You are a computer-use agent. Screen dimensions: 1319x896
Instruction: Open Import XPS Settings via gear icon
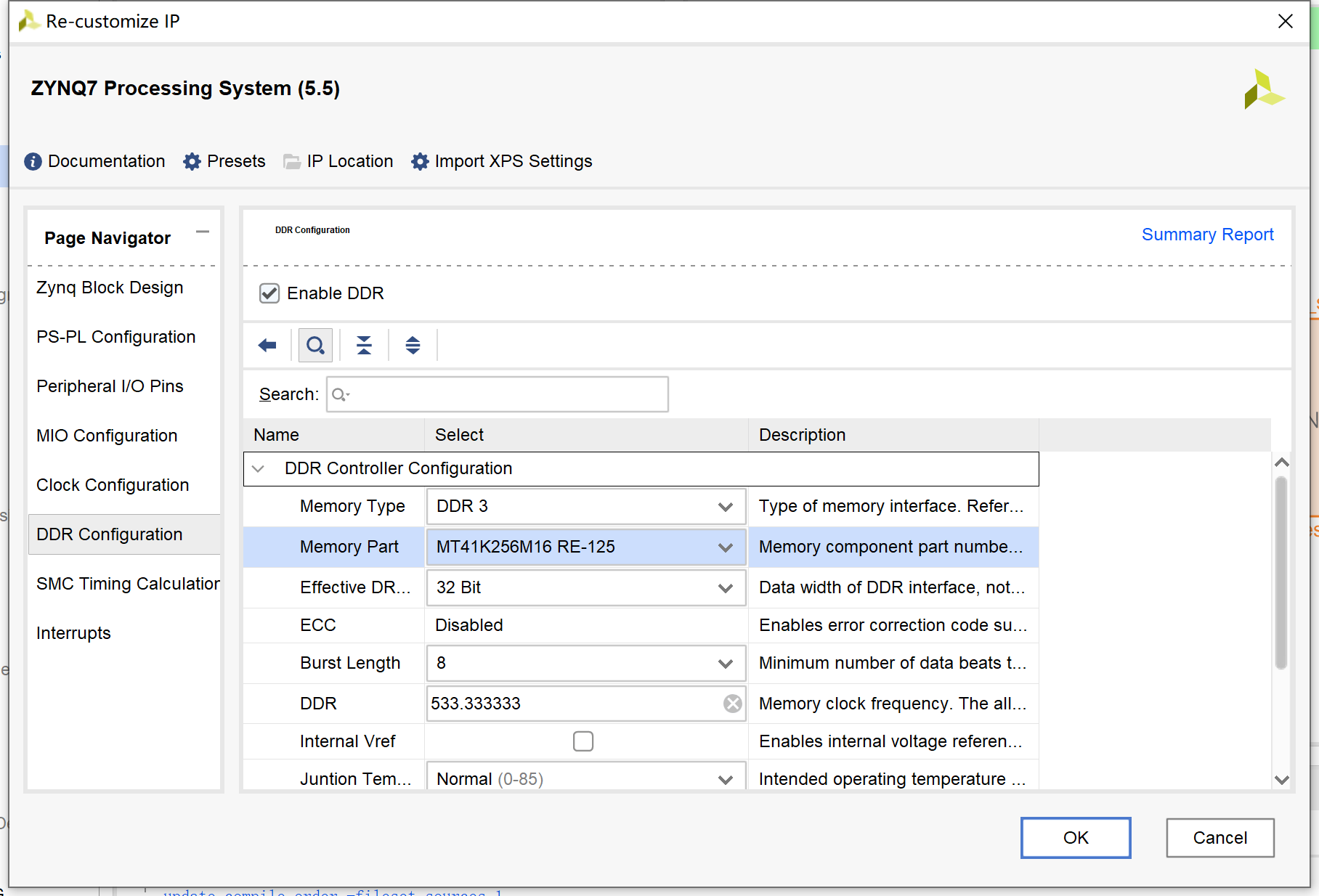point(420,161)
